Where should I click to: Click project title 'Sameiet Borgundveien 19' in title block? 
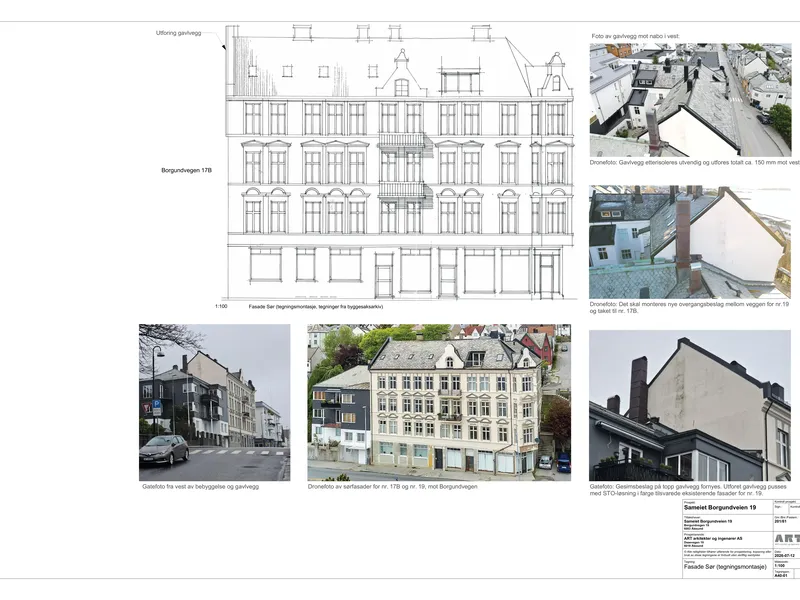[720, 508]
